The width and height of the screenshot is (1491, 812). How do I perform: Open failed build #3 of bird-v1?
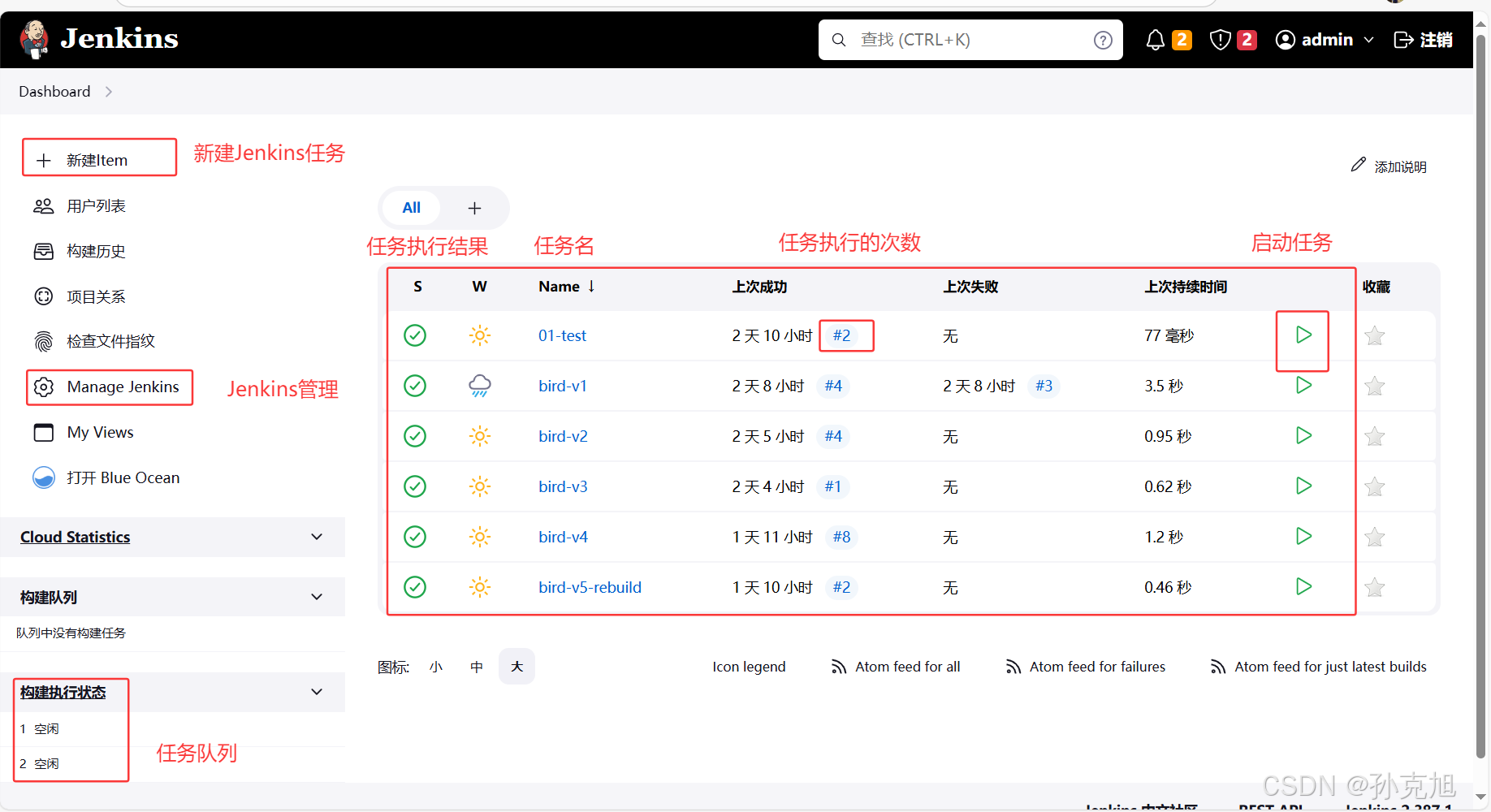click(1044, 386)
